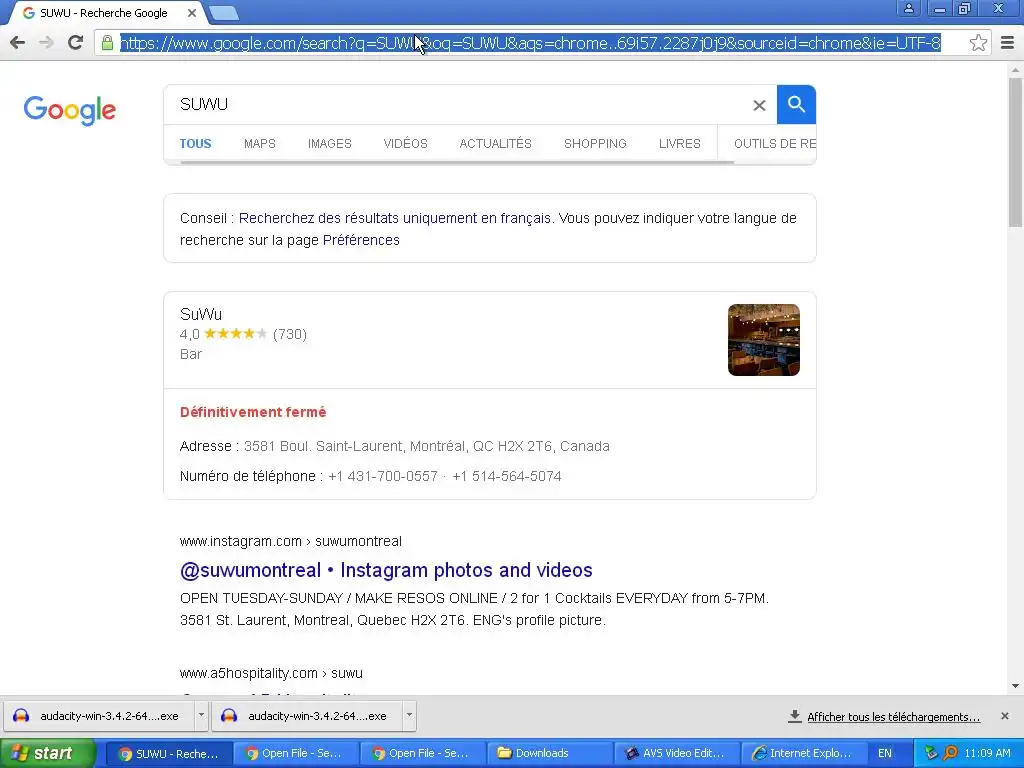Open the SuWu bar listing title
The image size is (1024, 768).
coord(200,314)
